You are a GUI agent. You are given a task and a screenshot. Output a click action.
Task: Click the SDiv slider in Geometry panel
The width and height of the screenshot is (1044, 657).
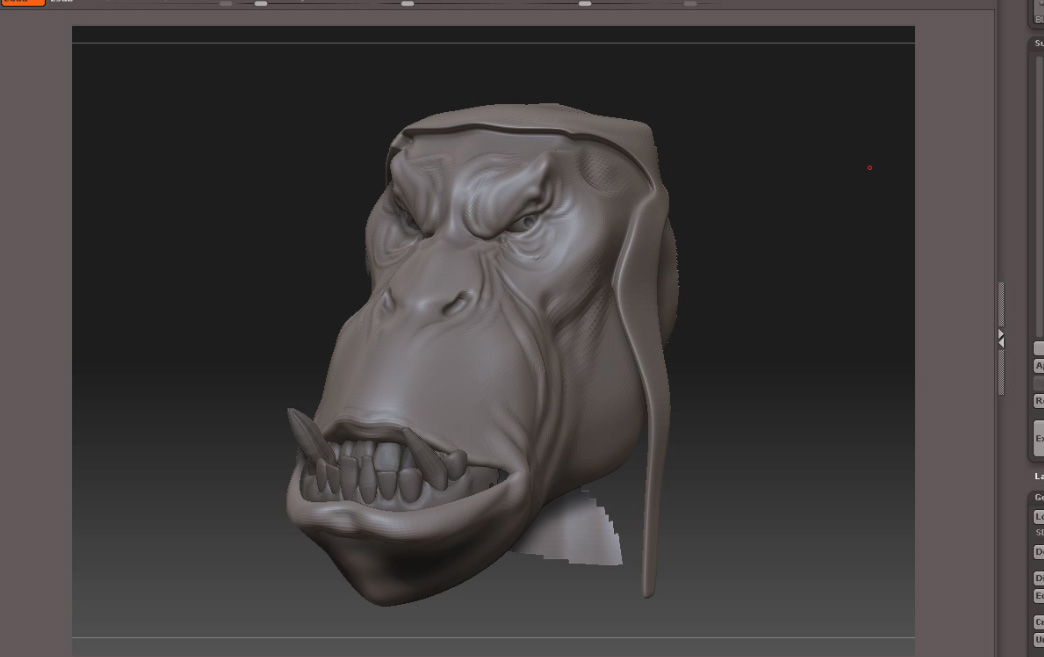(x=1039, y=532)
